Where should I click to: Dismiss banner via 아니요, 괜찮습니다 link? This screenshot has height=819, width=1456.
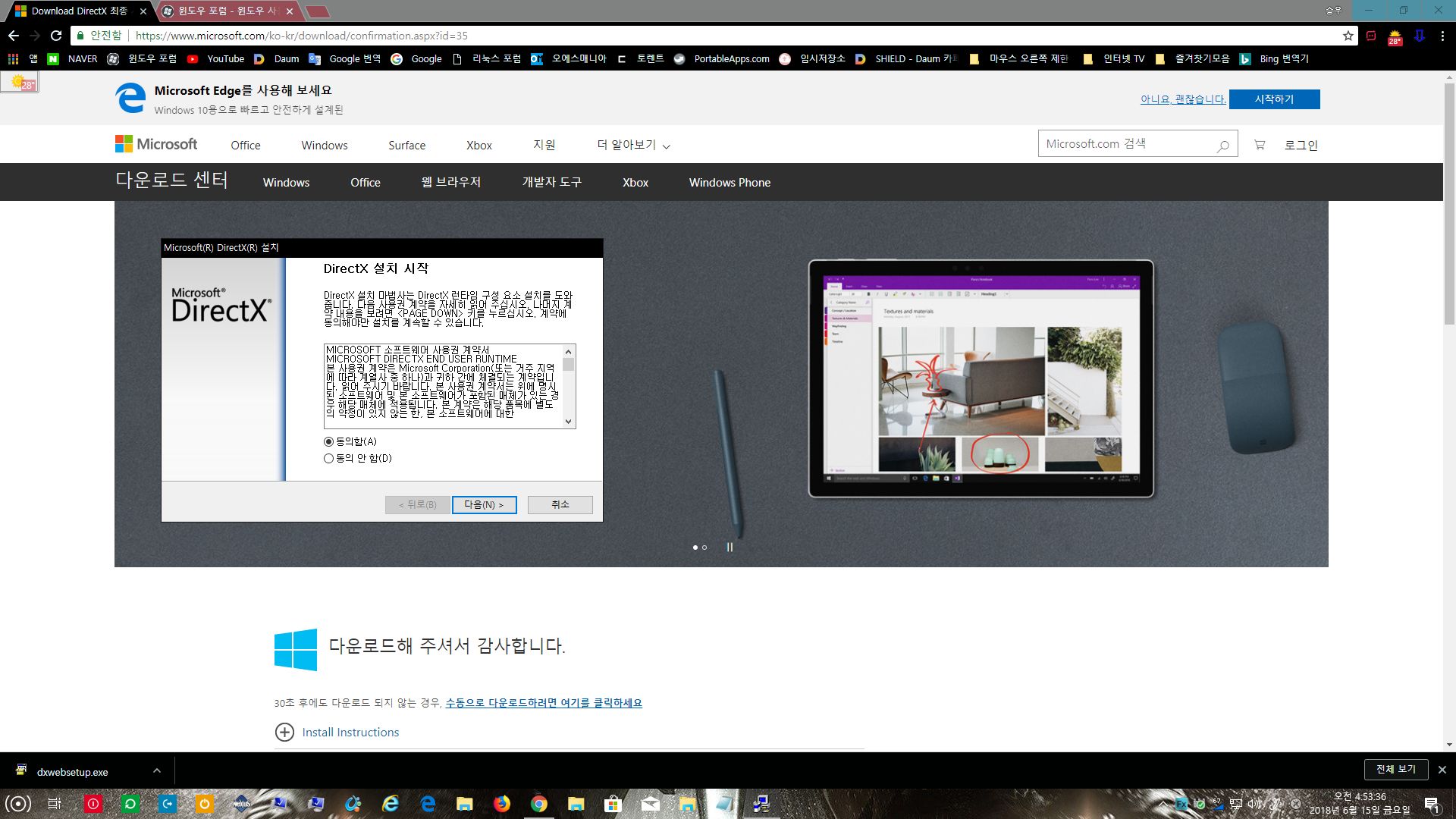click(x=1183, y=99)
